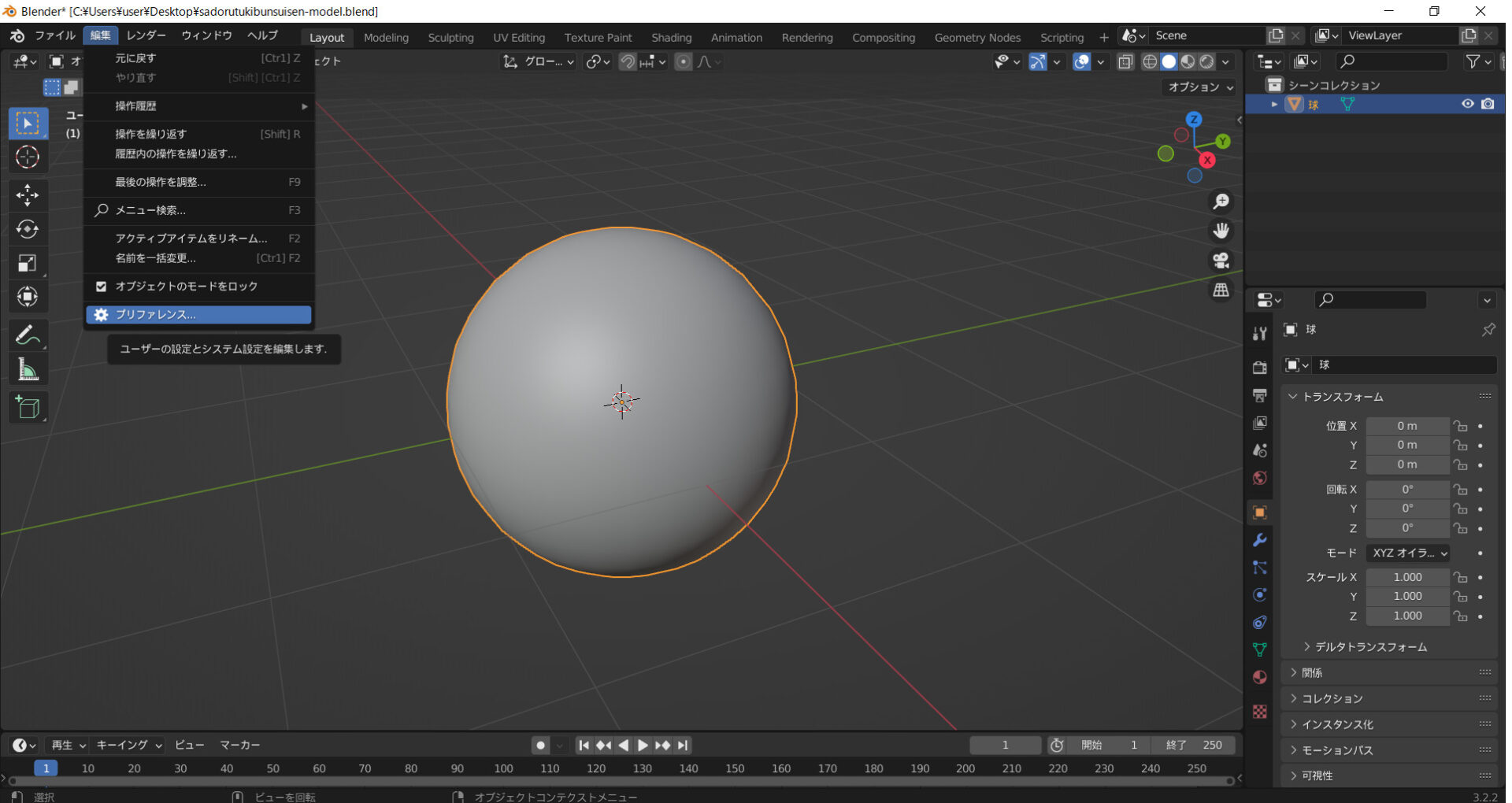Hide 球 using the eye icon in outliner
This screenshot has width=1512, height=803.
tap(1469, 103)
